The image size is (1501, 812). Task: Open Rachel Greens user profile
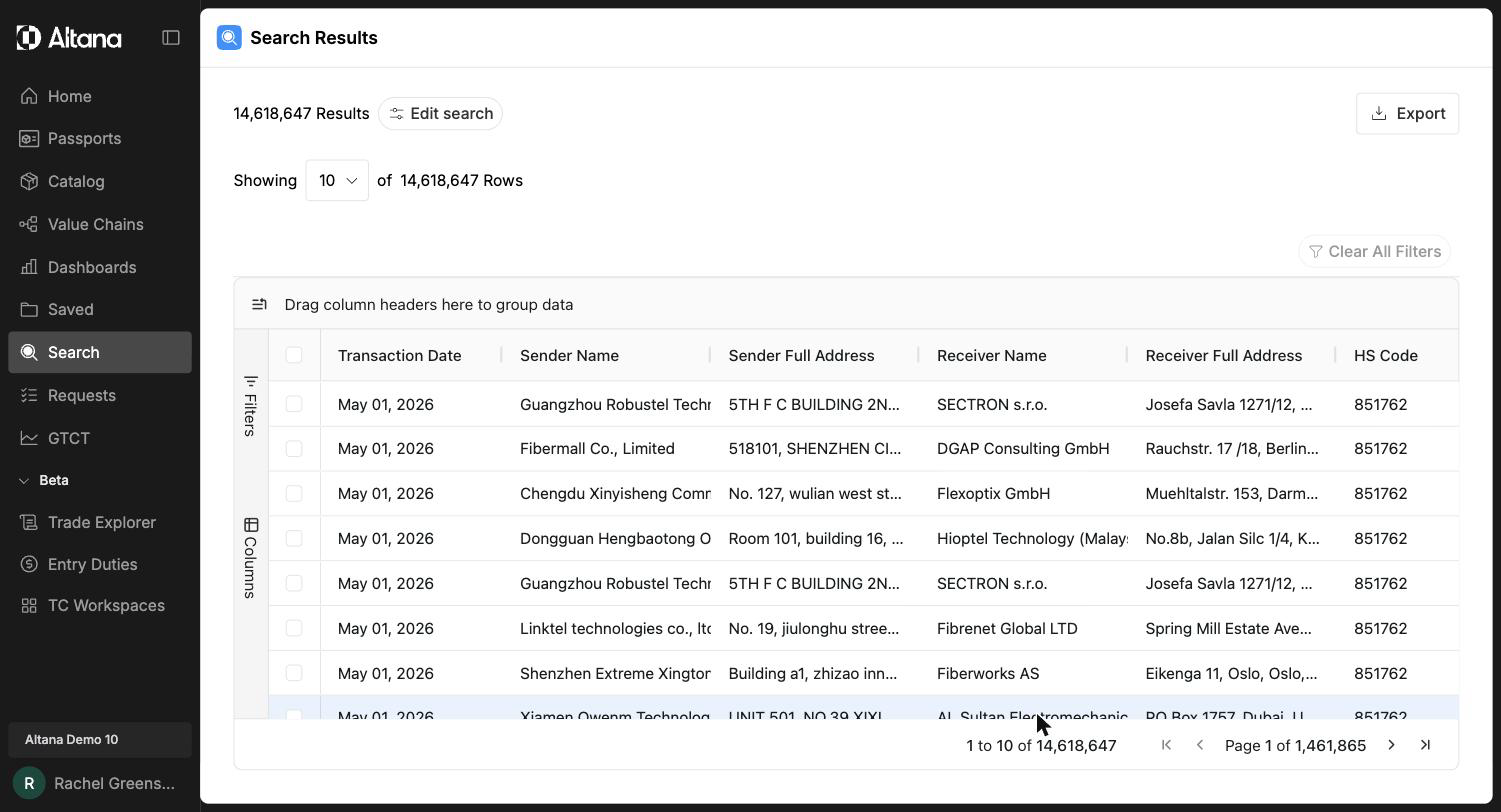tap(100, 783)
